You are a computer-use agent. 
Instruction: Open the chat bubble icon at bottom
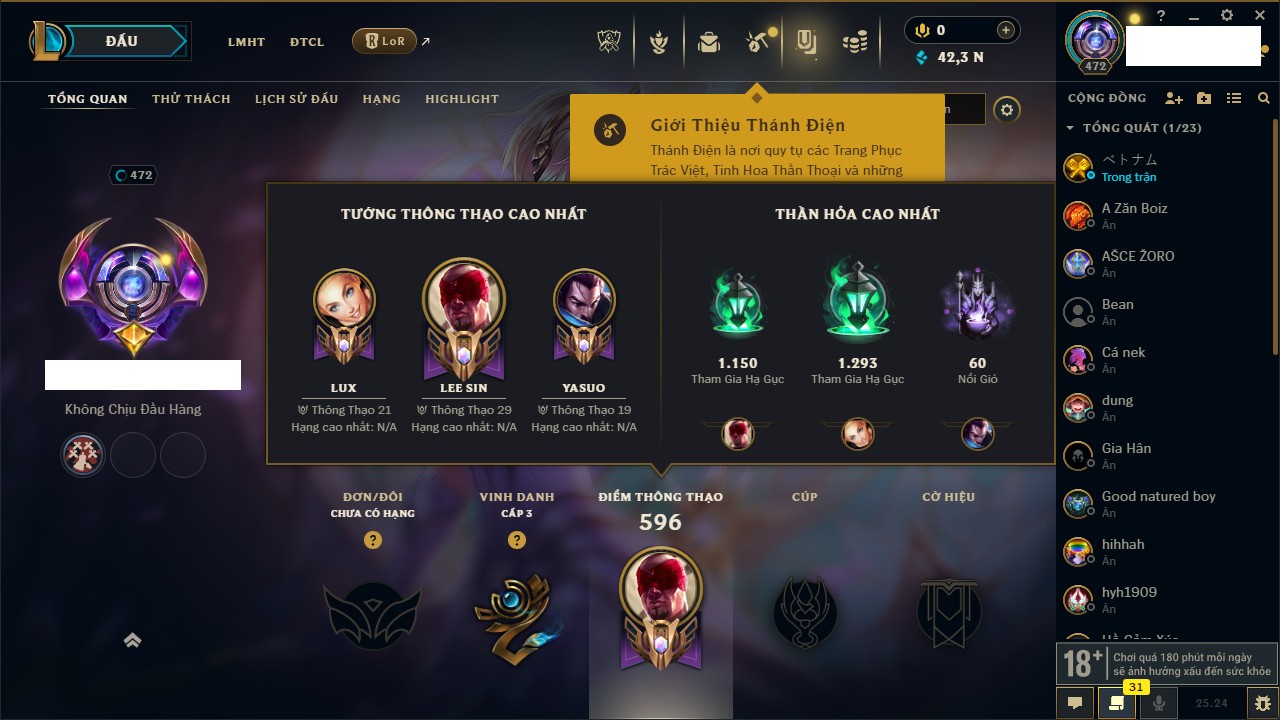coord(1075,703)
